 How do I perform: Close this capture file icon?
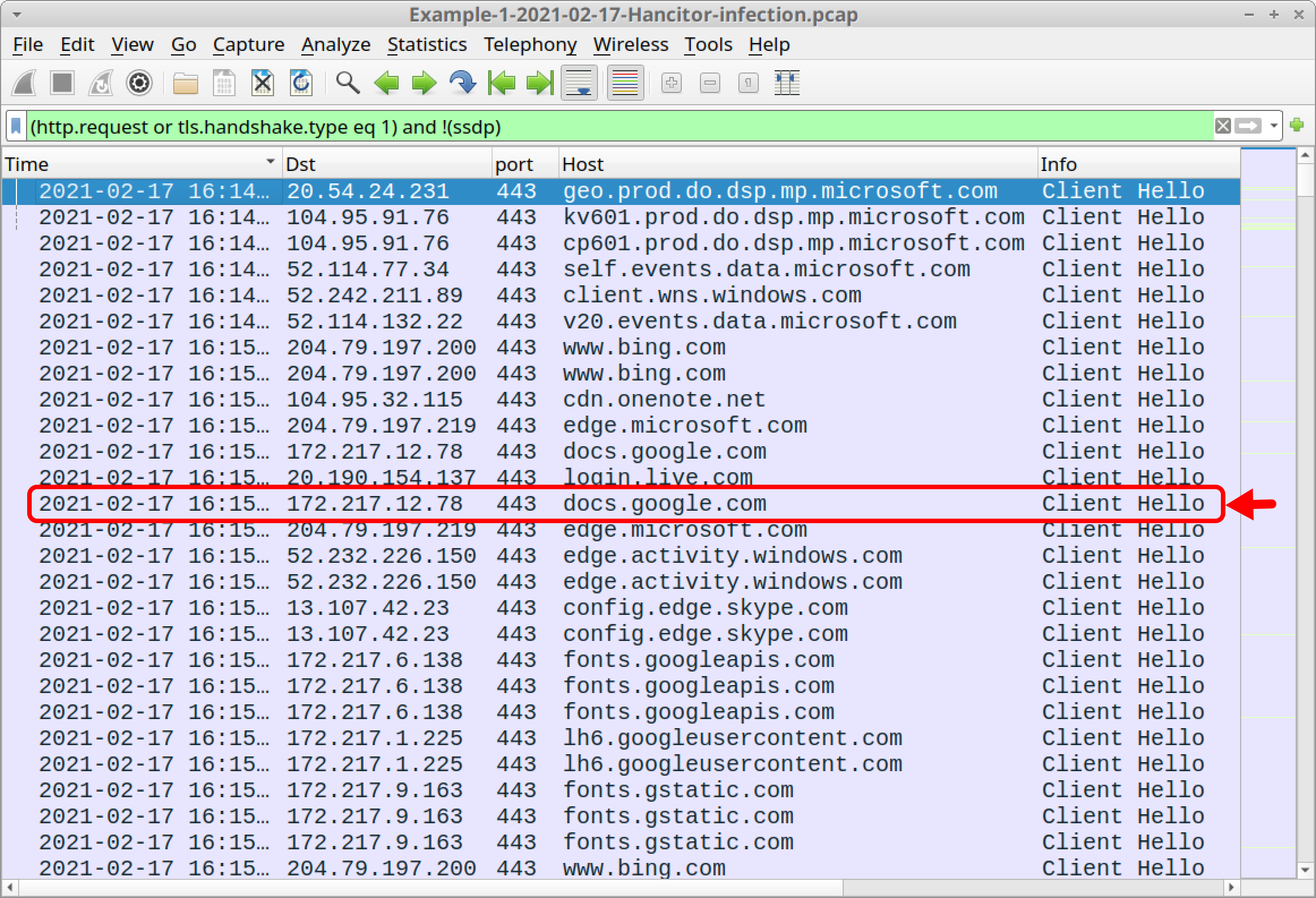click(x=263, y=83)
